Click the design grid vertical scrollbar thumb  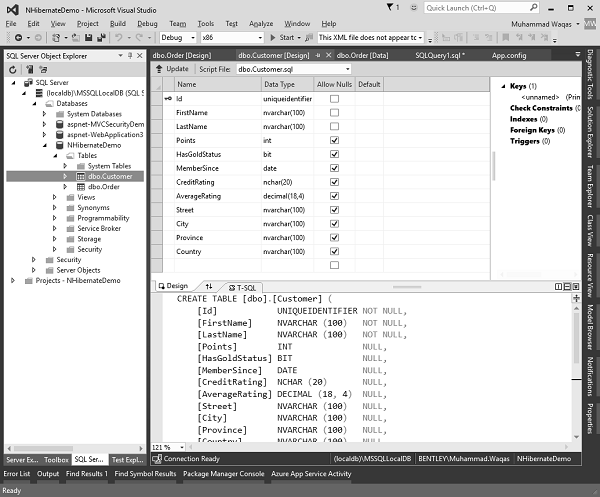coord(493,166)
